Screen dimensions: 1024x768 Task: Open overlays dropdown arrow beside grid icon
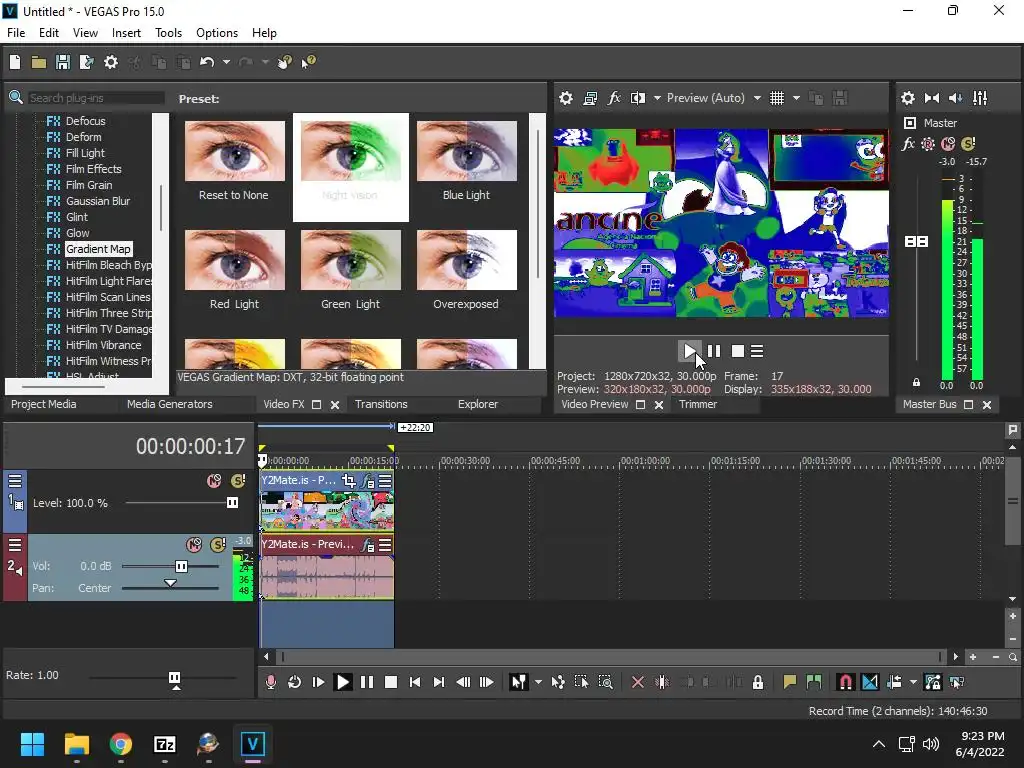796,98
